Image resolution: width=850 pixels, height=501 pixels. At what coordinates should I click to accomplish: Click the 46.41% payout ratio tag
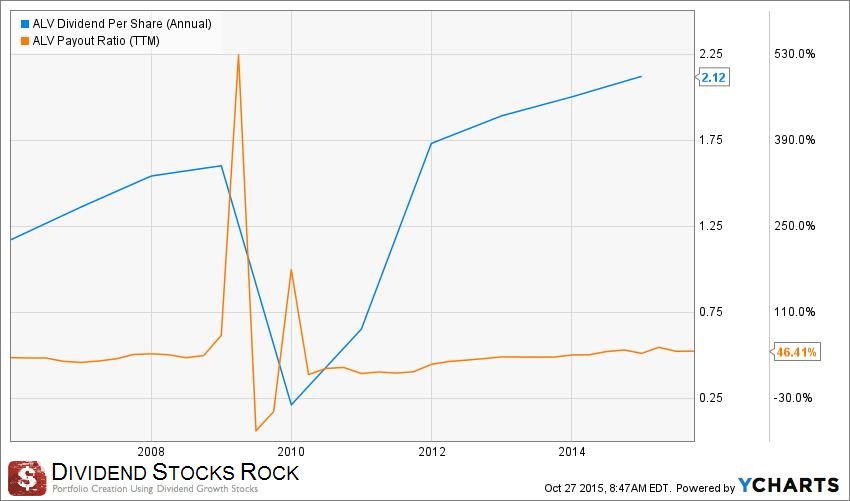pos(797,352)
